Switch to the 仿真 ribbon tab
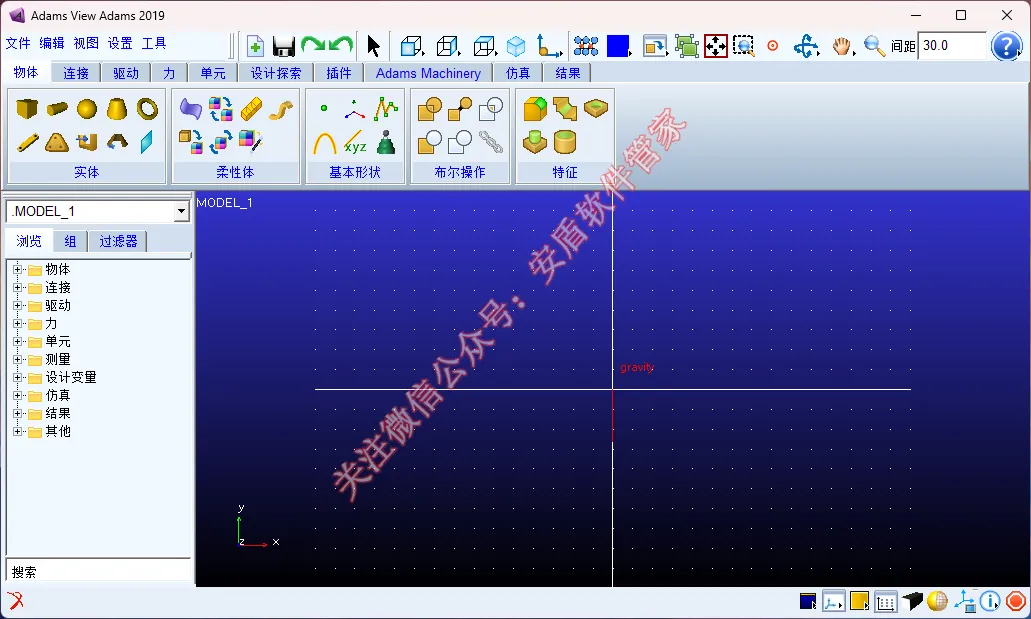The width and height of the screenshot is (1031, 619). pyautogui.click(x=518, y=73)
